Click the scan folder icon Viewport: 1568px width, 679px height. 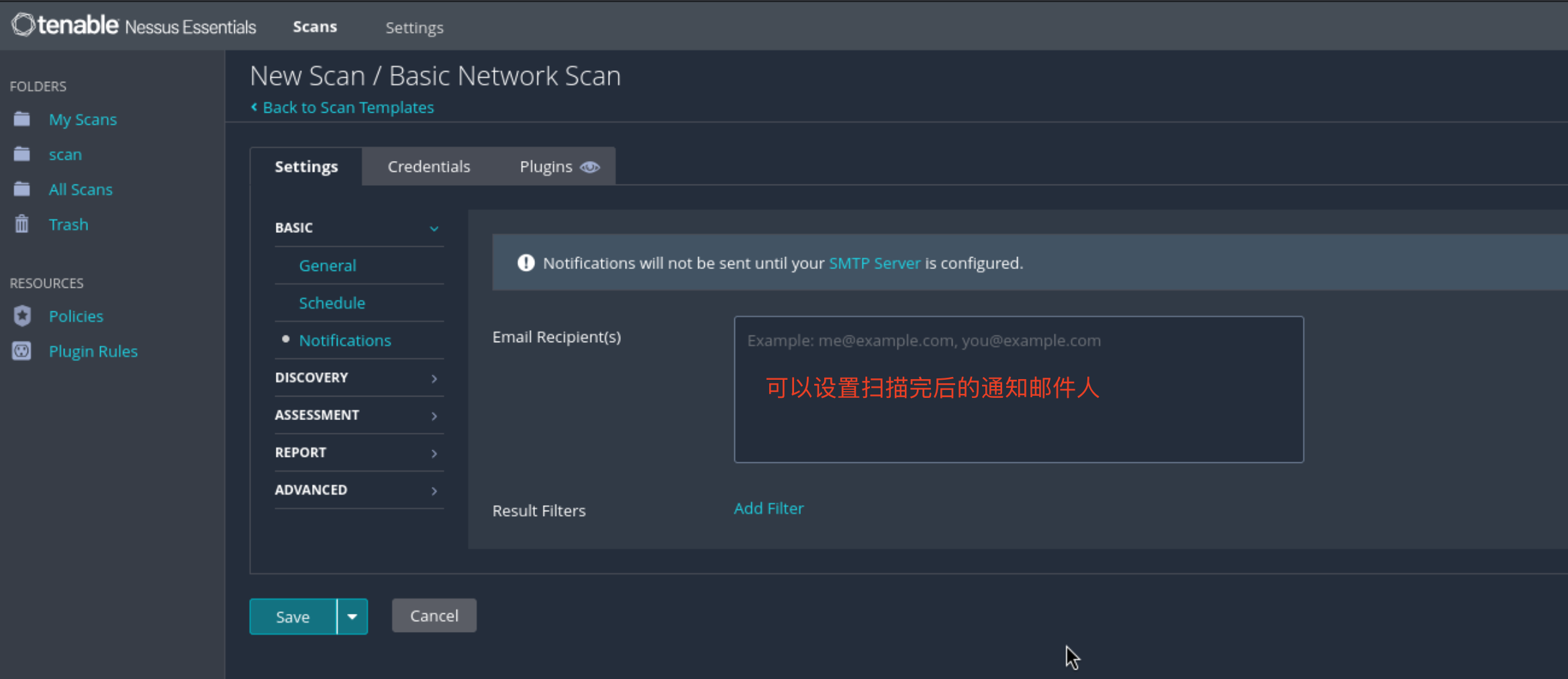21,154
